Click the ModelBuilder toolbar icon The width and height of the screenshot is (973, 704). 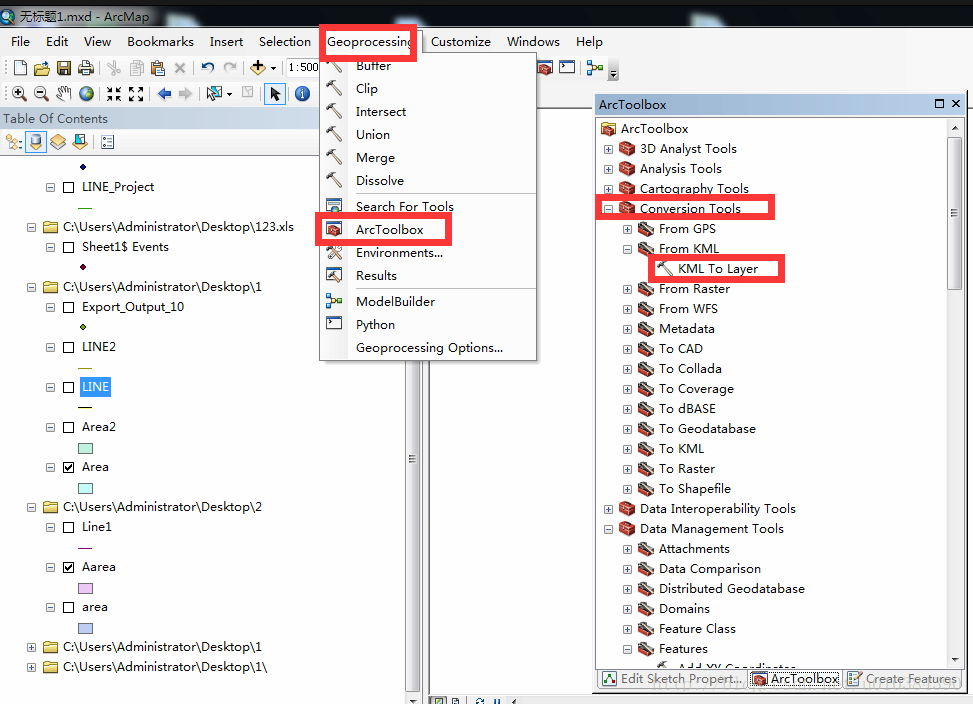(594, 68)
